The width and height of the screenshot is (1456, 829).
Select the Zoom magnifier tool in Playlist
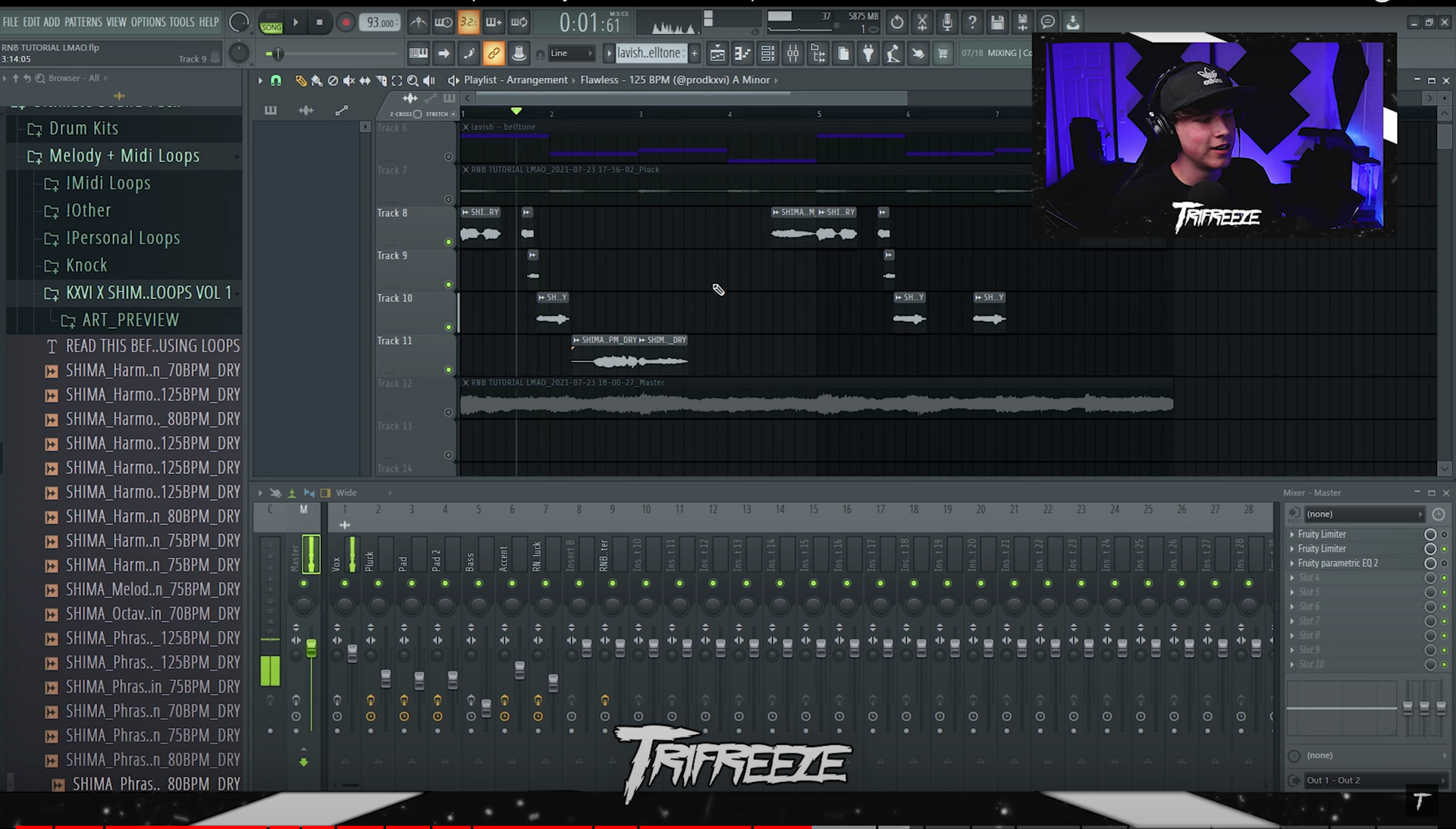(x=413, y=80)
